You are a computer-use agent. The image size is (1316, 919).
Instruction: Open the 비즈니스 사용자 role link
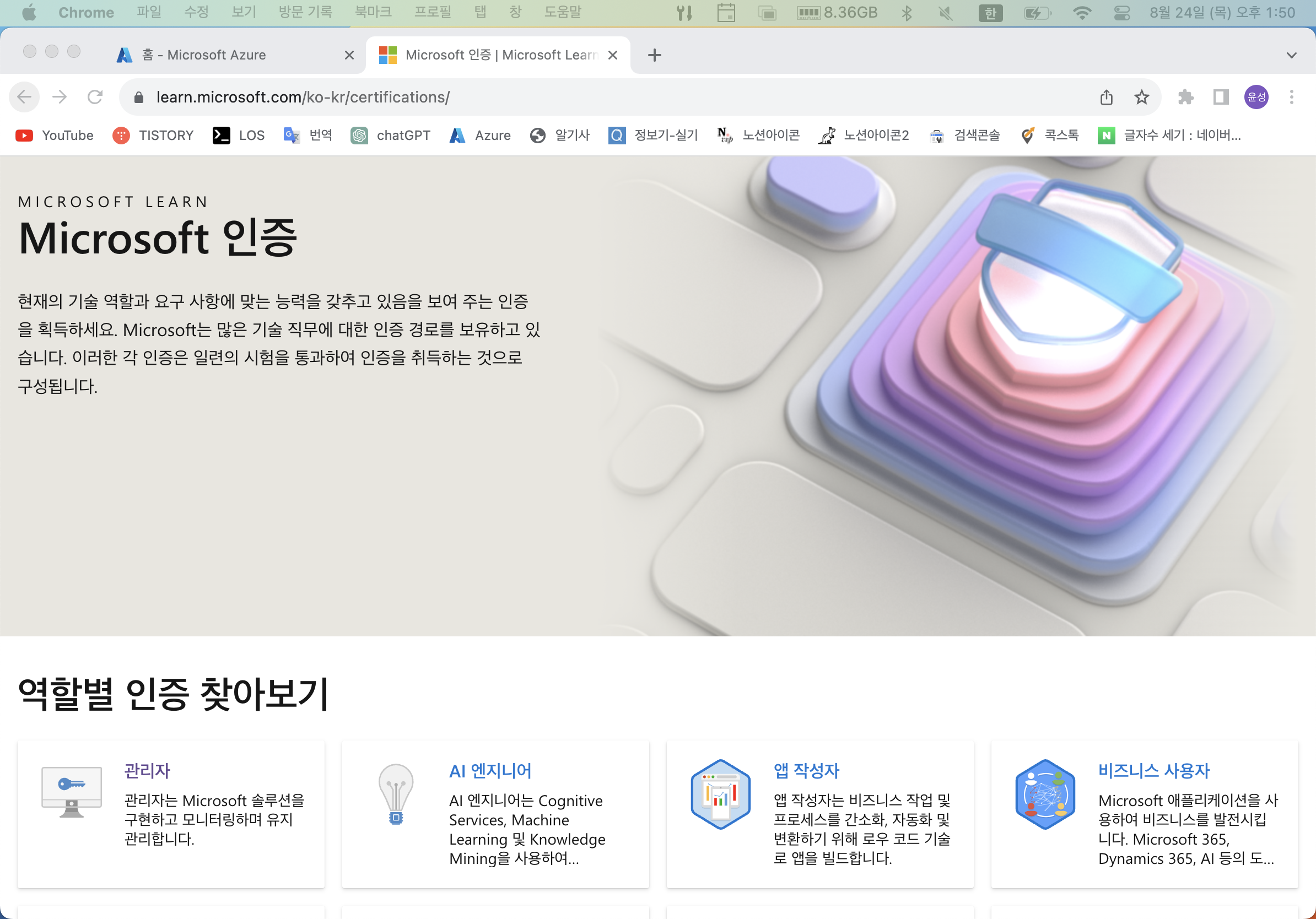[x=1153, y=771]
